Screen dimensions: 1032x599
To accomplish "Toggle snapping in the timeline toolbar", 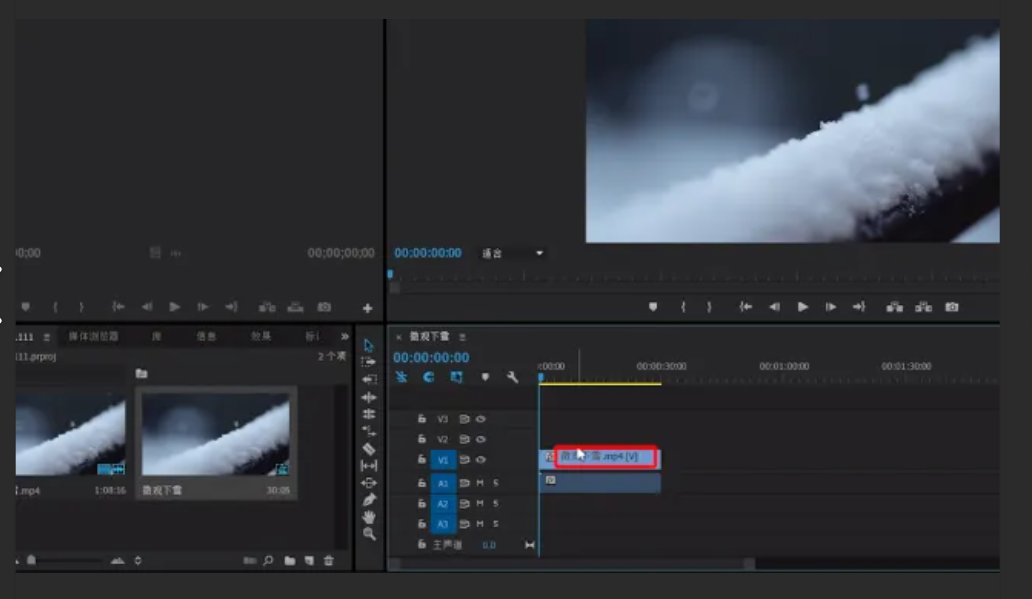I will click(x=401, y=377).
